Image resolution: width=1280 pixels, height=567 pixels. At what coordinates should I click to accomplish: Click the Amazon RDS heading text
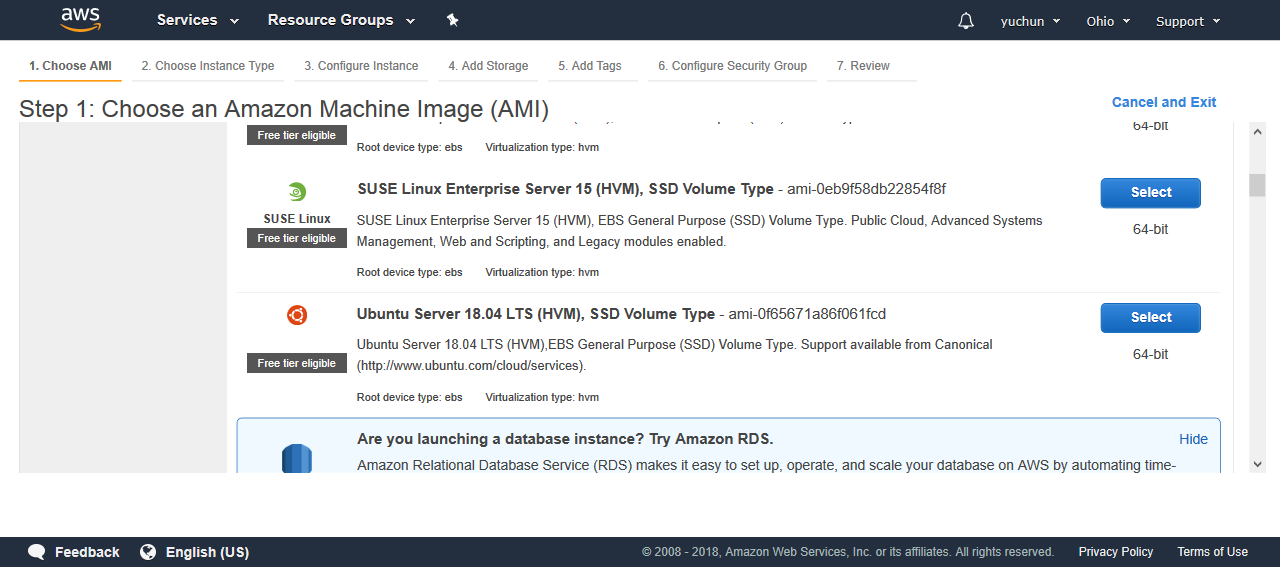click(565, 439)
